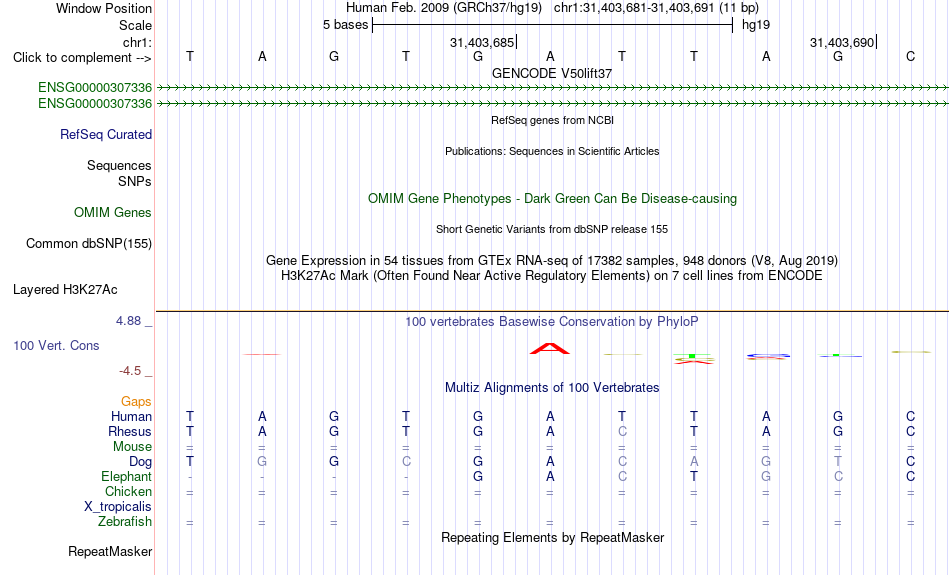The image size is (950, 575).
Task: Open the second ENSG00000307336 track label
Action: (95, 104)
